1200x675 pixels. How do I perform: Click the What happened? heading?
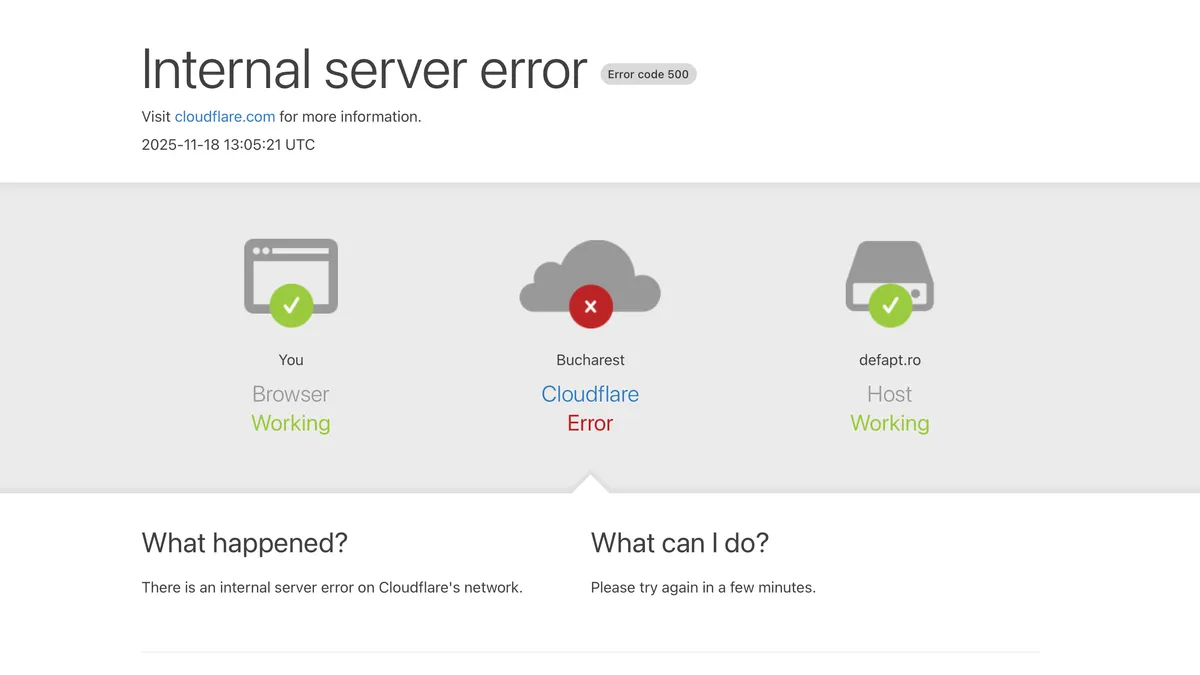point(245,543)
